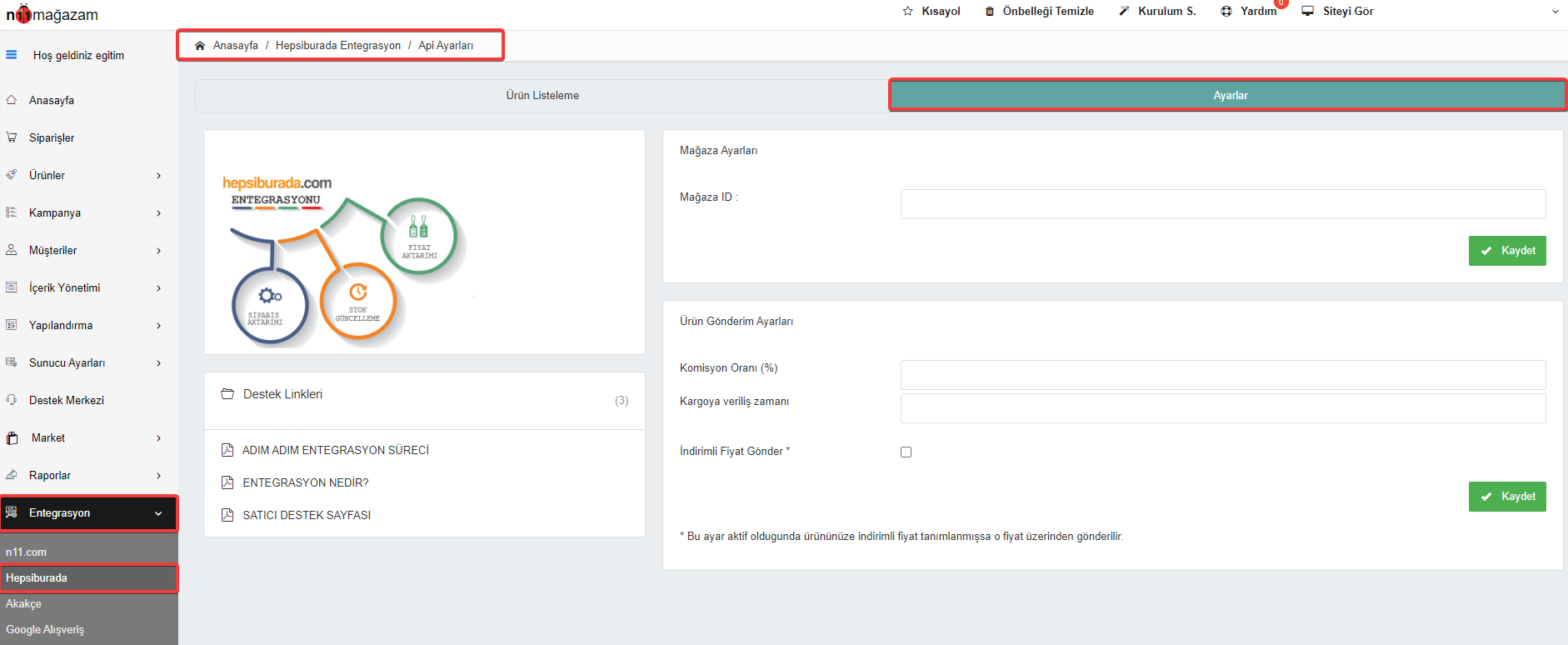
Task: Expand the Raporlar submenu arrow
Action: coord(158,476)
